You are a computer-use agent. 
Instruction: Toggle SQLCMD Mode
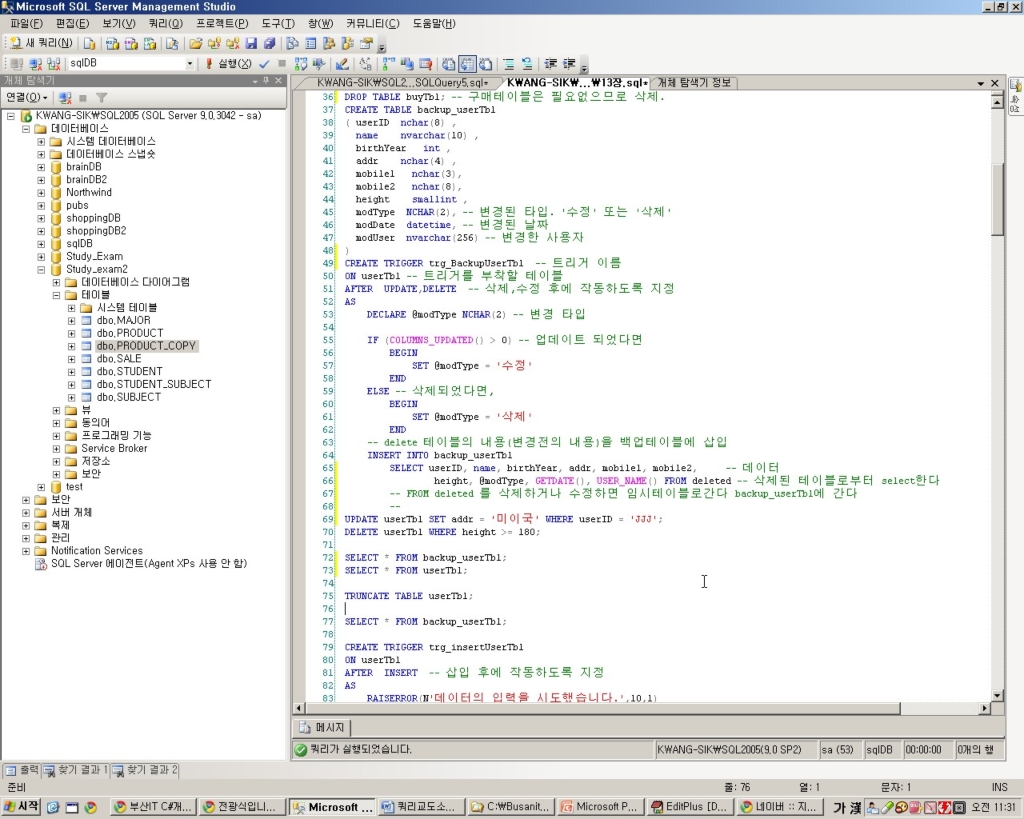coord(425,63)
